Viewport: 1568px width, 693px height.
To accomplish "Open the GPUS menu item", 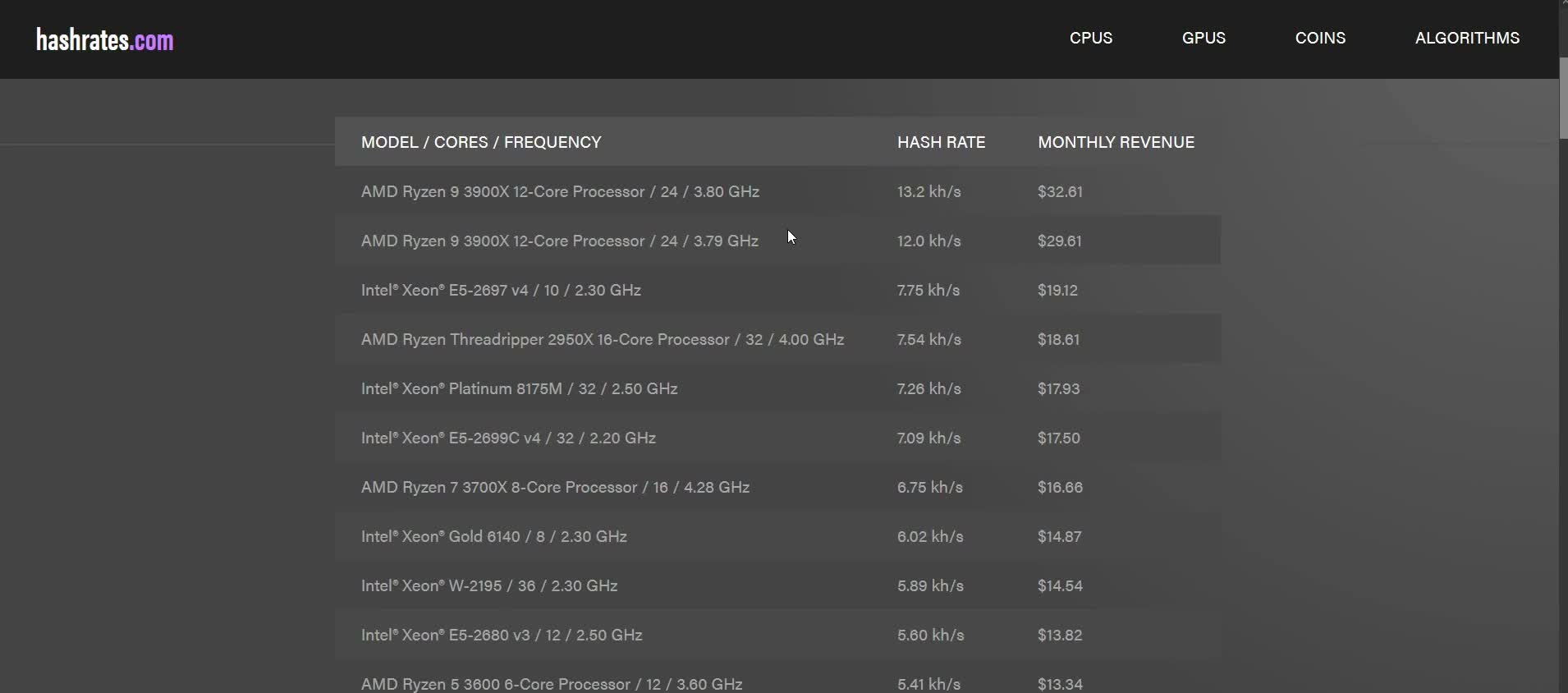I will click(1204, 38).
